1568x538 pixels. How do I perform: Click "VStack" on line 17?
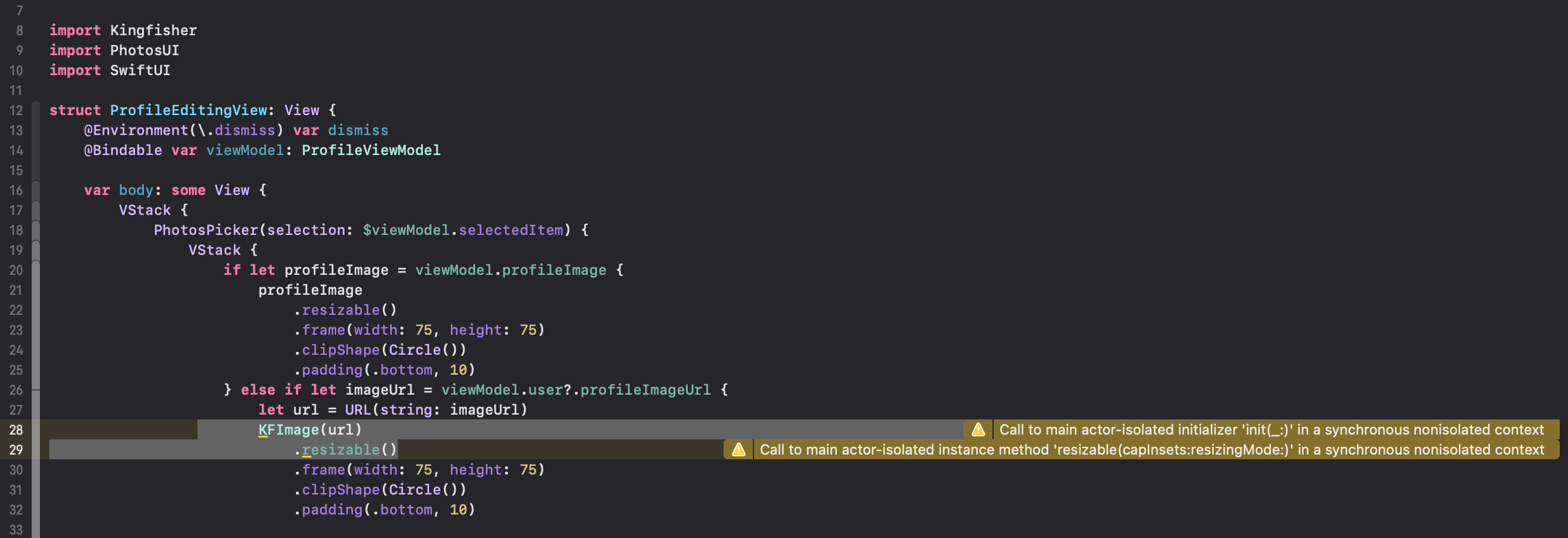145,211
